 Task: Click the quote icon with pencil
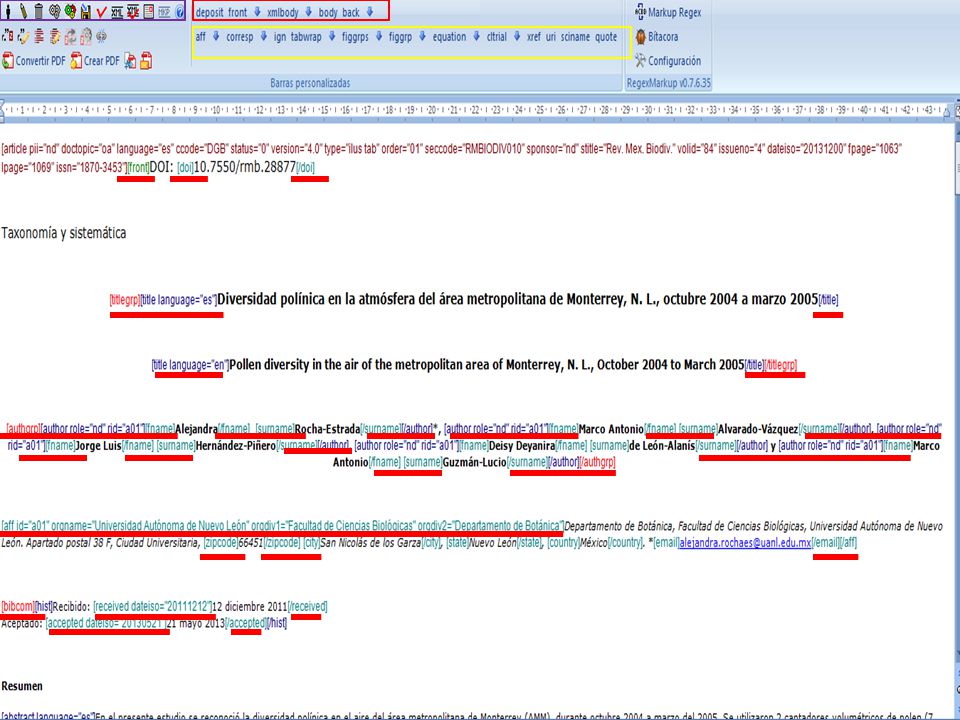pos(23,37)
